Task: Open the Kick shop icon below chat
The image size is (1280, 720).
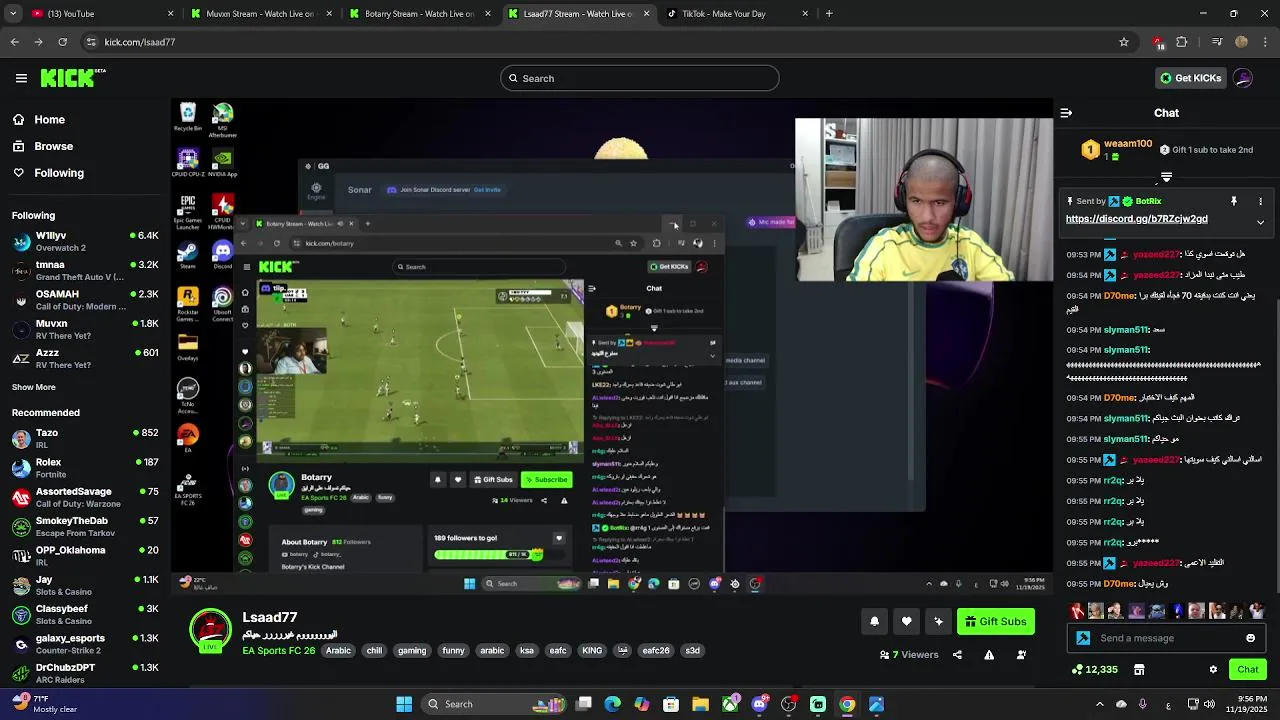Action: pos(1139,669)
